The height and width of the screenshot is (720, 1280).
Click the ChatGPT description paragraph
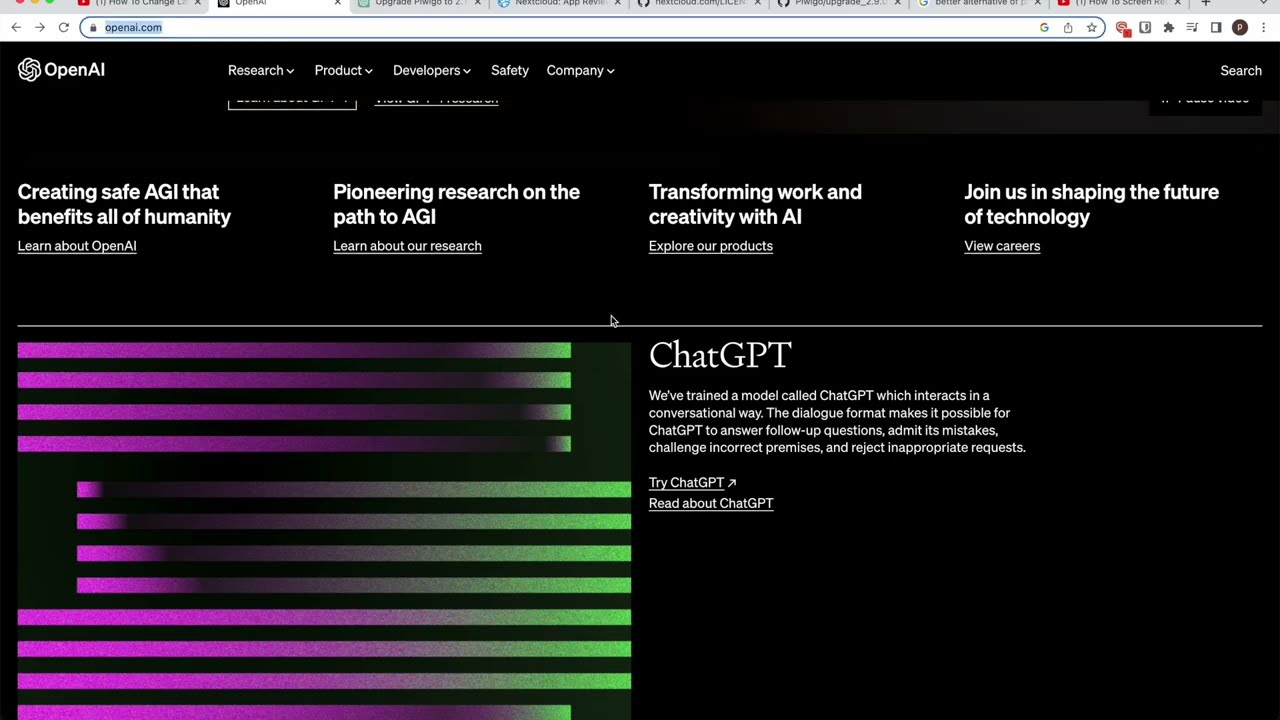[x=837, y=421]
